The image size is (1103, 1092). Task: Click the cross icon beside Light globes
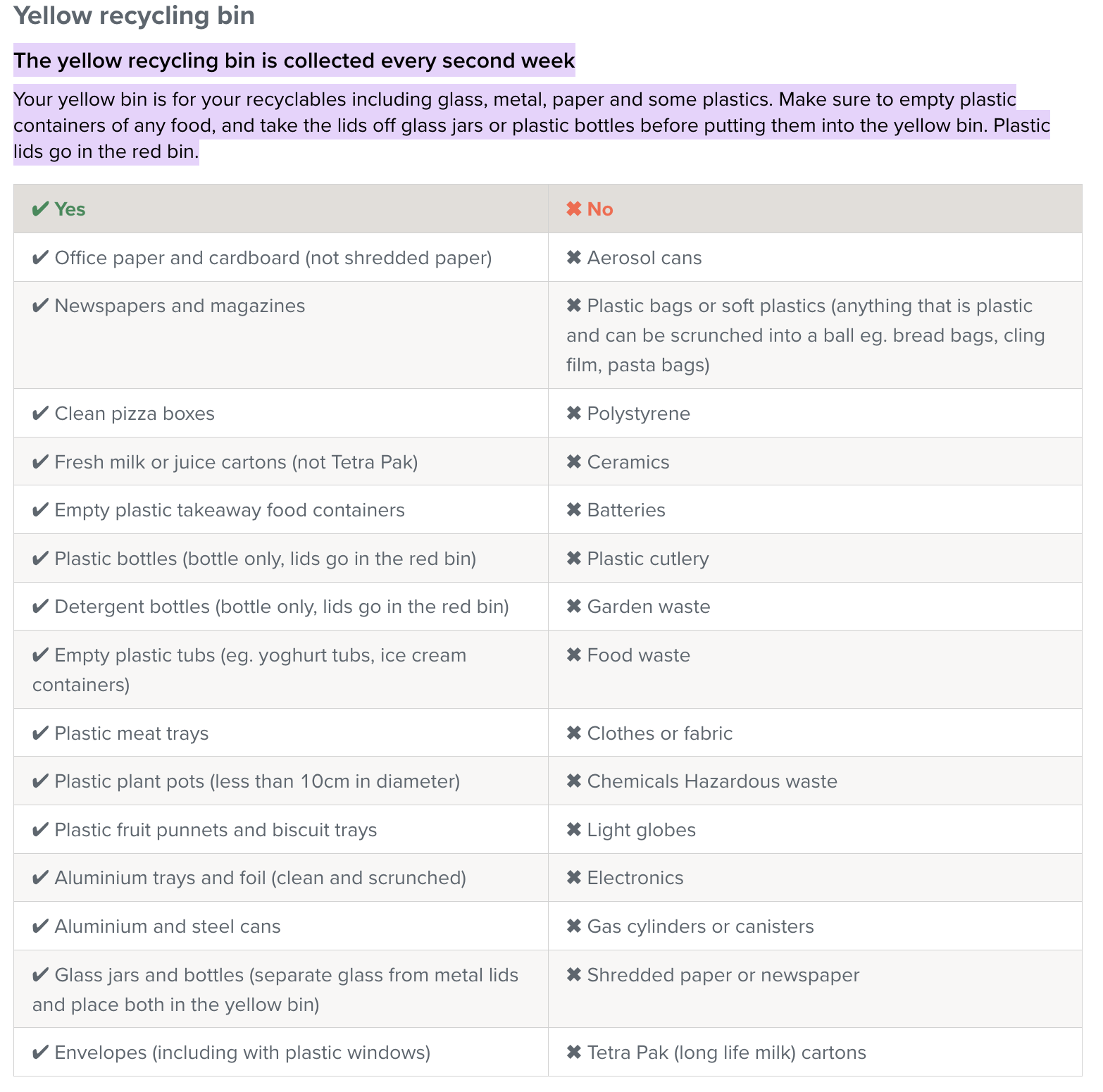click(x=574, y=830)
